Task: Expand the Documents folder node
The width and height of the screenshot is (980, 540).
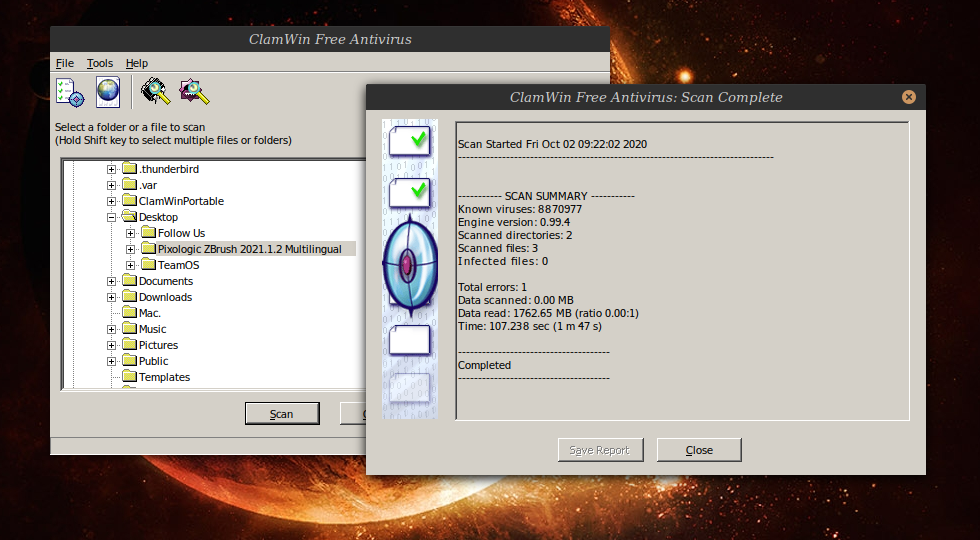Action: pos(111,281)
